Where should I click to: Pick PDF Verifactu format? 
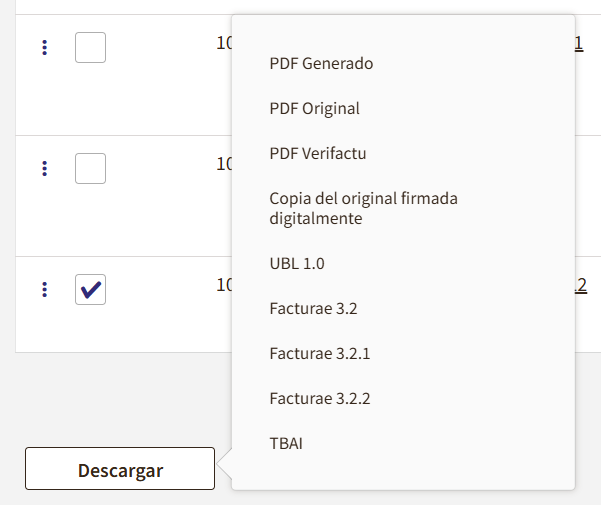click(x=317, y=153)
